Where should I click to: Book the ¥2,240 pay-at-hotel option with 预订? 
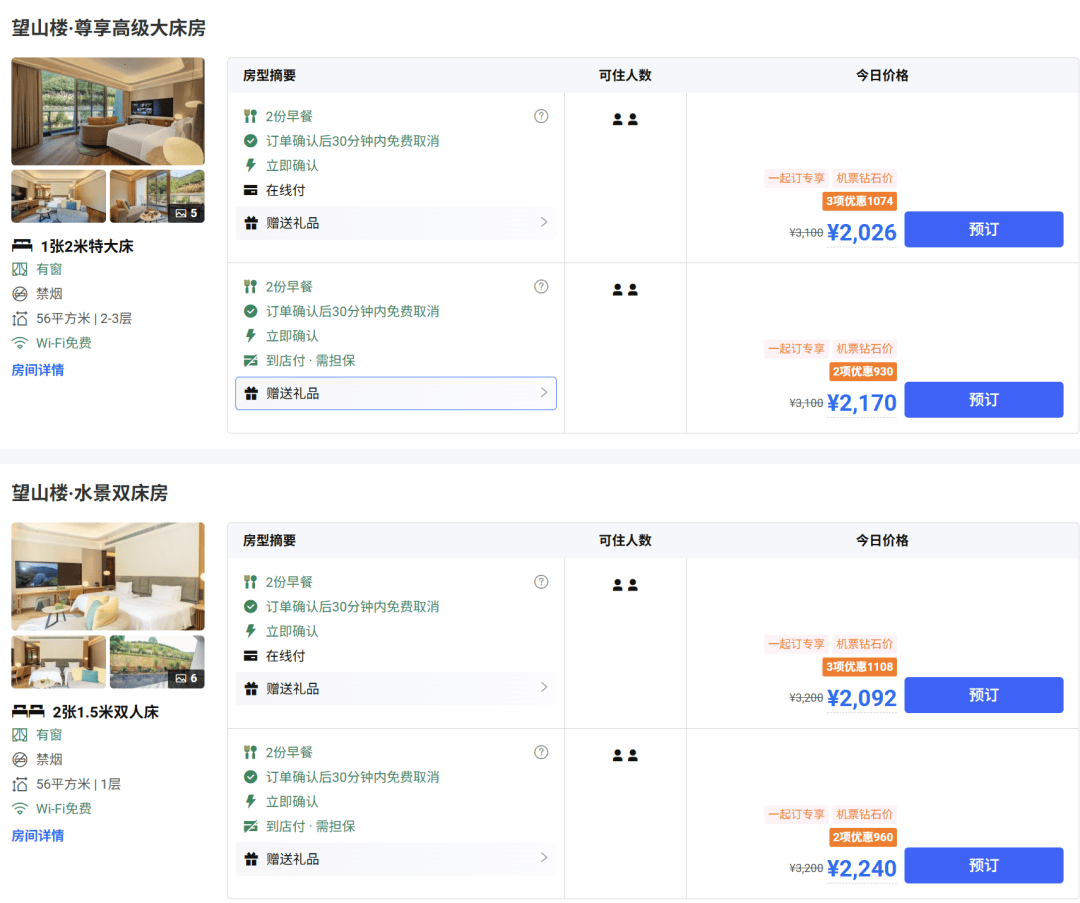click(x=984, y=865)
